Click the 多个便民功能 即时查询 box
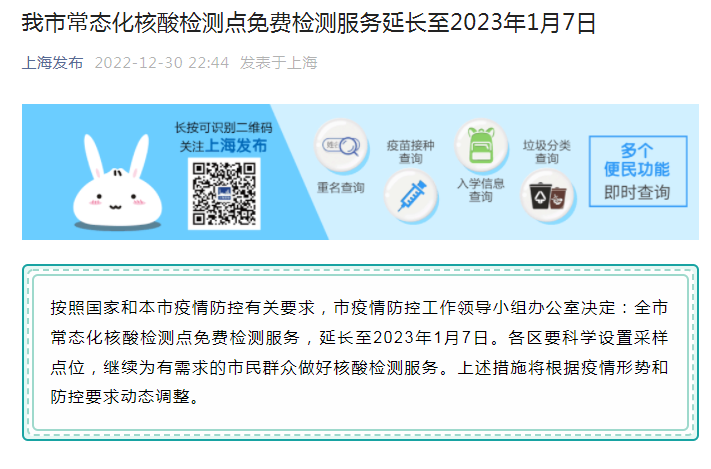Screen dimensions: 711x469 pyautogui.click(x=638, y=171)
